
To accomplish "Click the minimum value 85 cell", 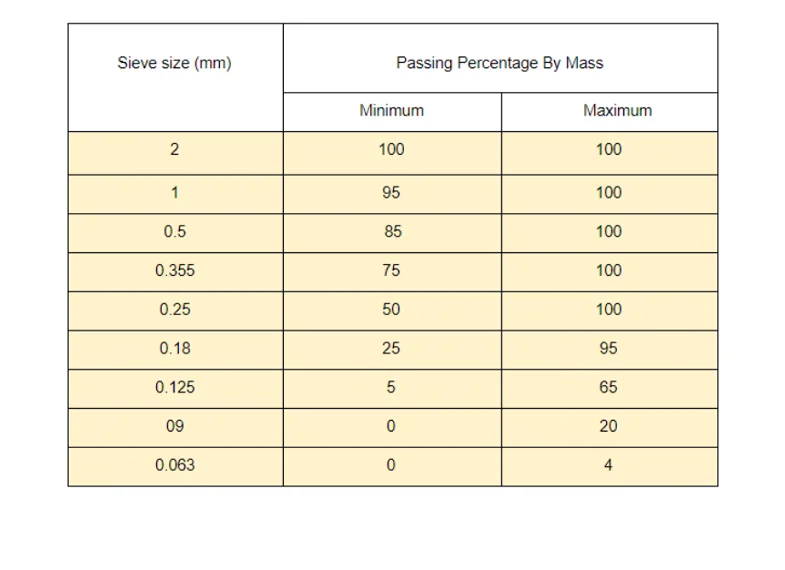I will click(392, 233).
